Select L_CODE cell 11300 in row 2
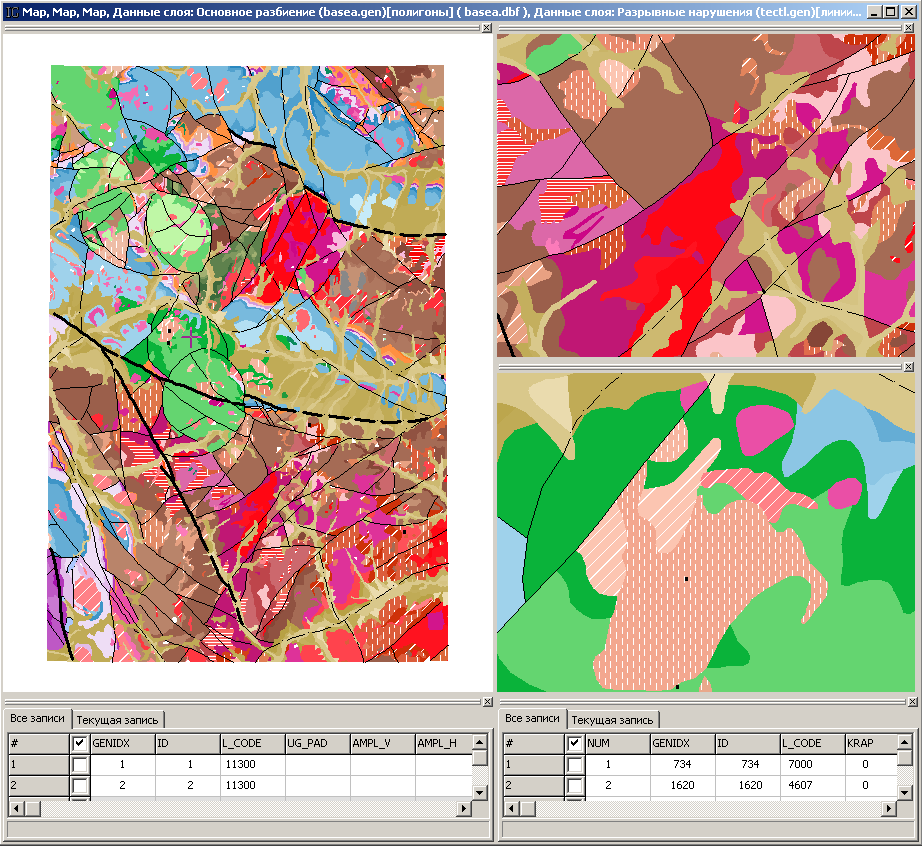 click(x=253, y=785)
